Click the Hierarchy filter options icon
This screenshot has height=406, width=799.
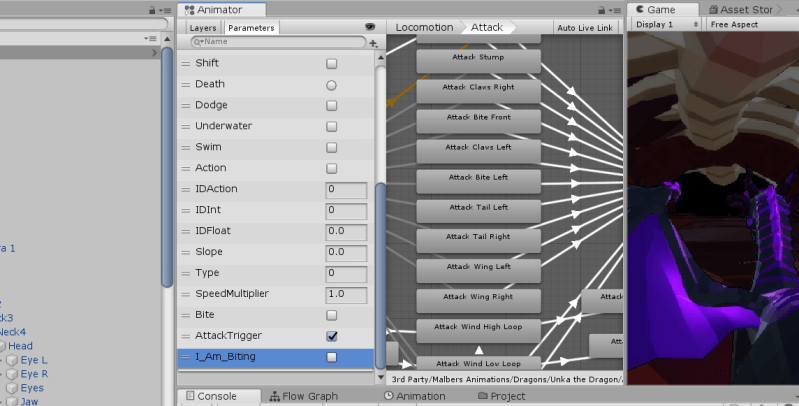[150, 38]
